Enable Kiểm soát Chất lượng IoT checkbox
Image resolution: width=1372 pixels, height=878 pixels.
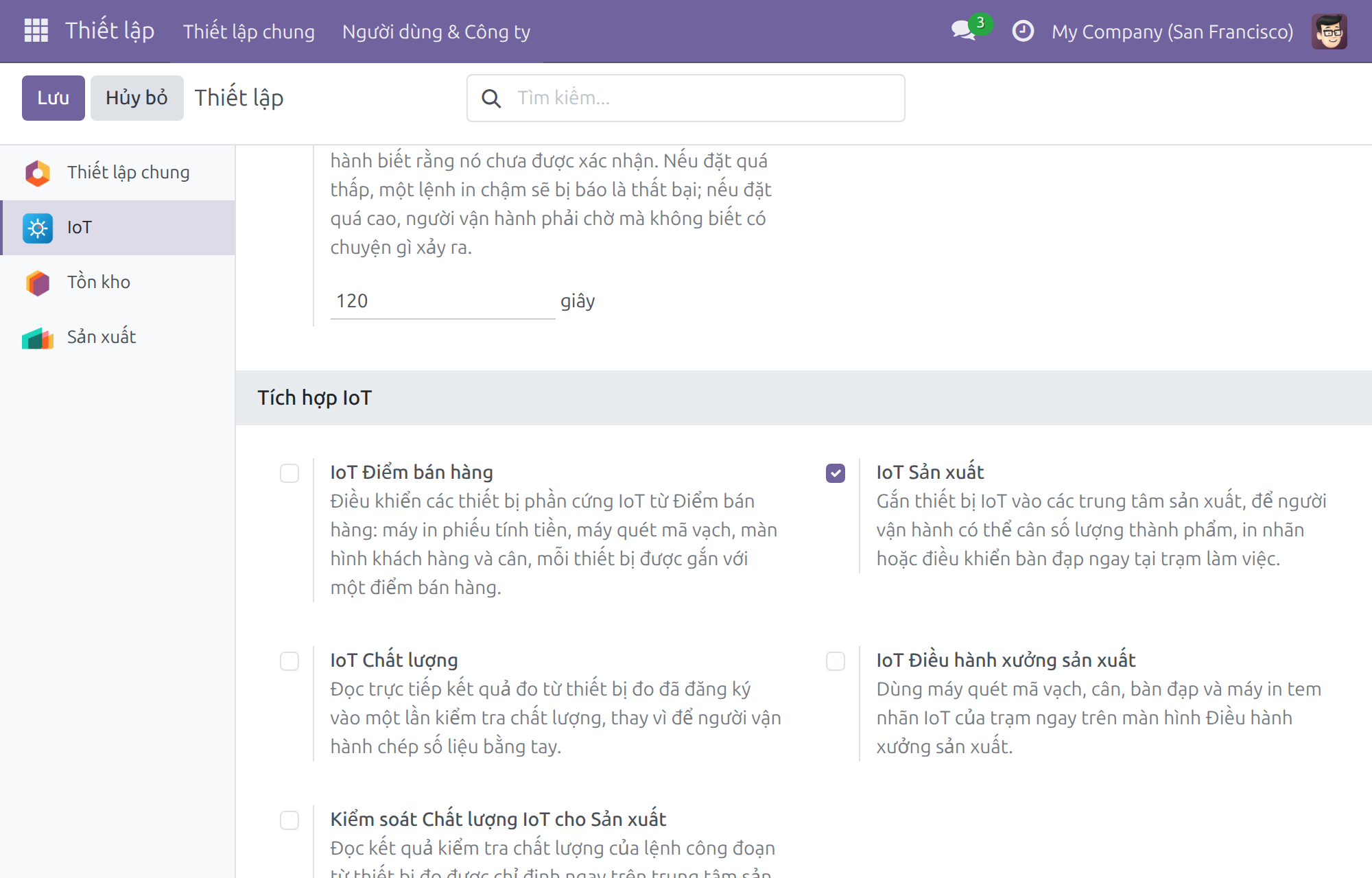click(x=289, y=820)
